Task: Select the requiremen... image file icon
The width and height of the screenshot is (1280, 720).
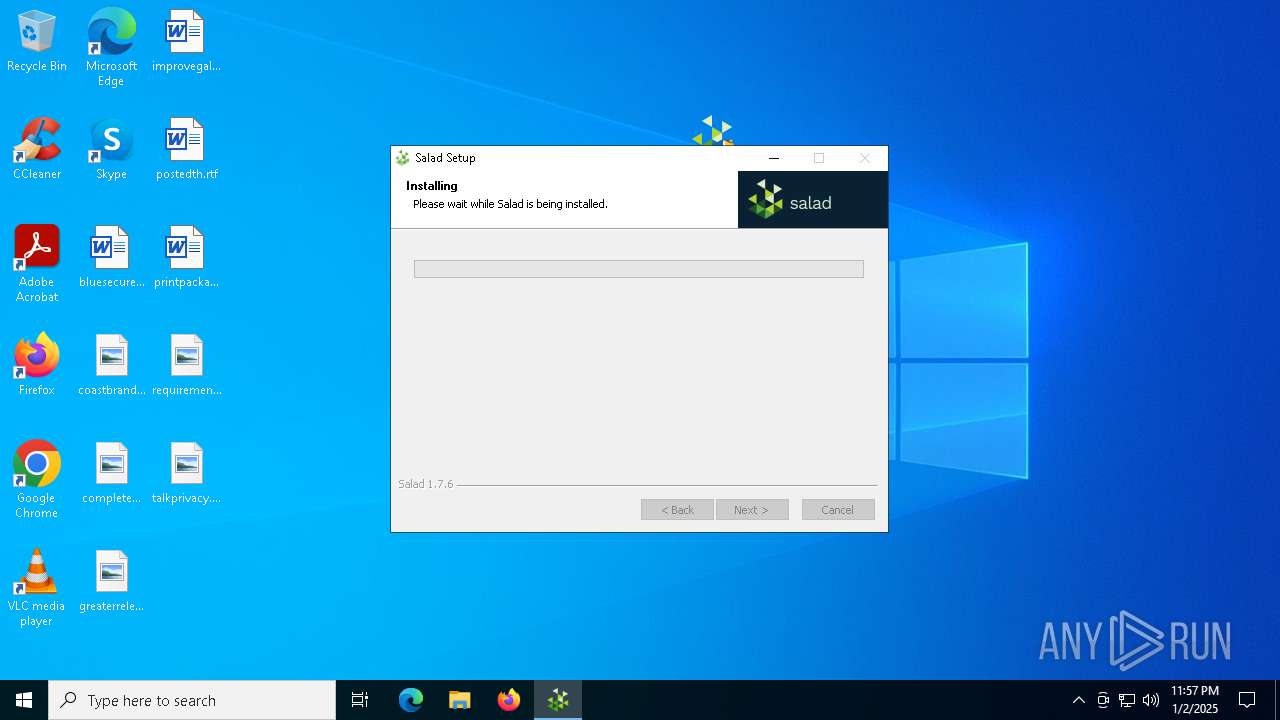Action: [x=186, y=365]
